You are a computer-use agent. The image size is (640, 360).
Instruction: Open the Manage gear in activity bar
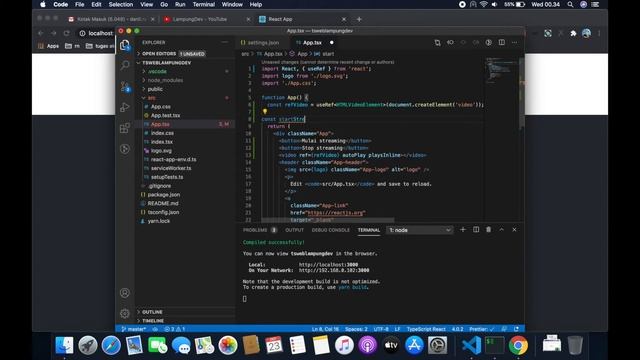(x=125, y=313)
